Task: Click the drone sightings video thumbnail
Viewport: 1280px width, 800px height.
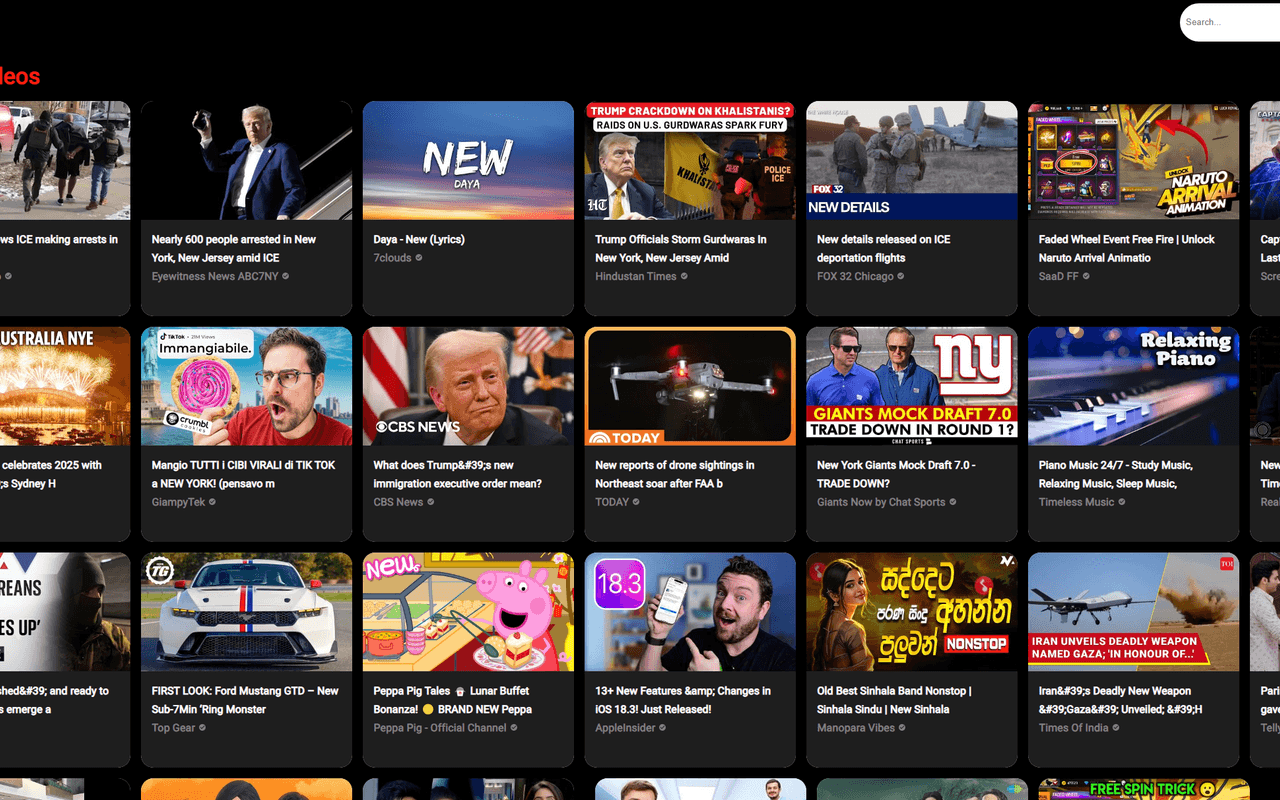Action: pos(689,385)
